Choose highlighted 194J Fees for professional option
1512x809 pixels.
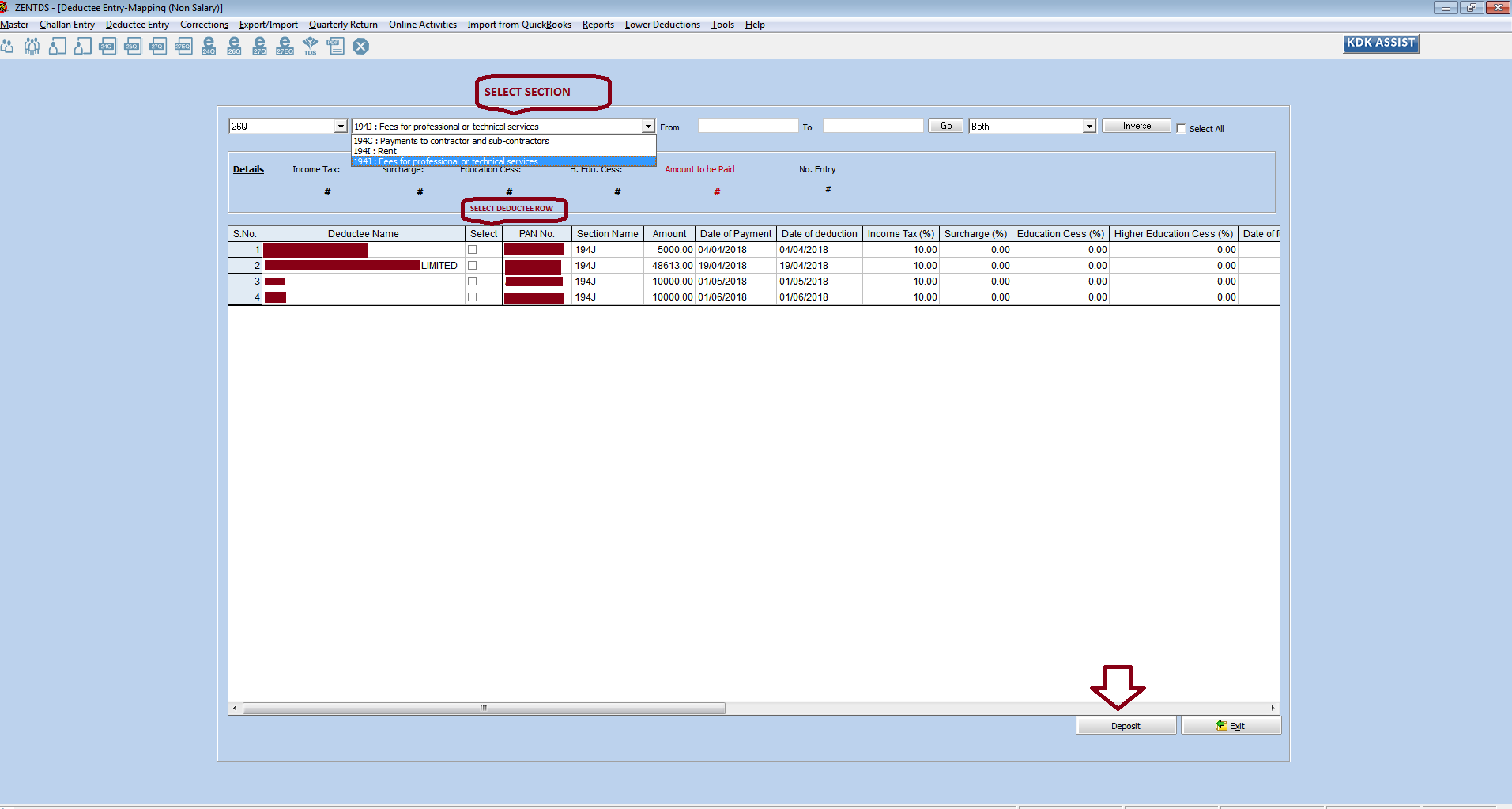pyautogui.click(x=503, y=161)
